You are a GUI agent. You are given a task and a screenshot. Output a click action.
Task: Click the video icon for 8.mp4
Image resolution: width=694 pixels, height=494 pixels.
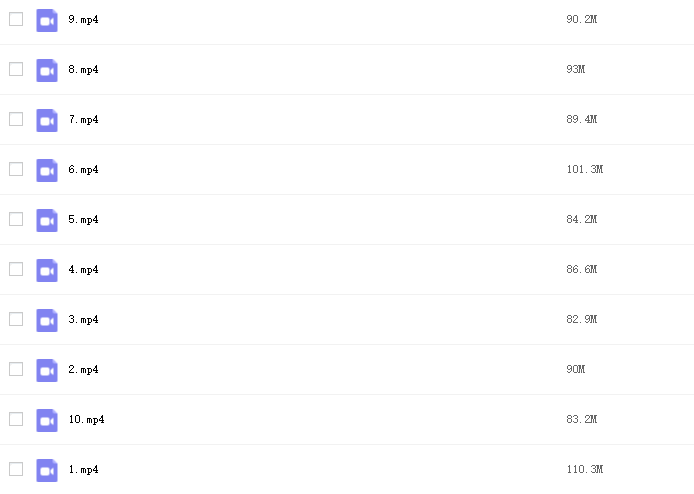point(47,70)
